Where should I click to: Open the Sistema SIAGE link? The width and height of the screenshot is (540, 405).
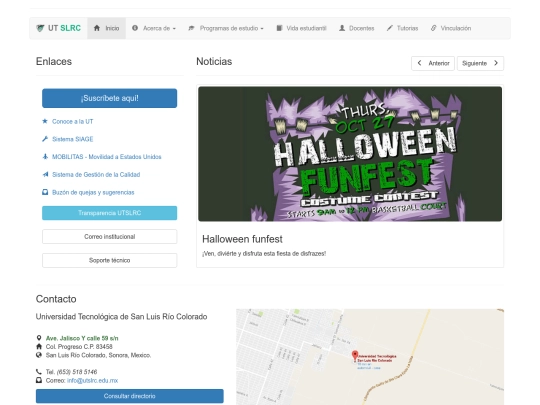click(x=73, y=139)
